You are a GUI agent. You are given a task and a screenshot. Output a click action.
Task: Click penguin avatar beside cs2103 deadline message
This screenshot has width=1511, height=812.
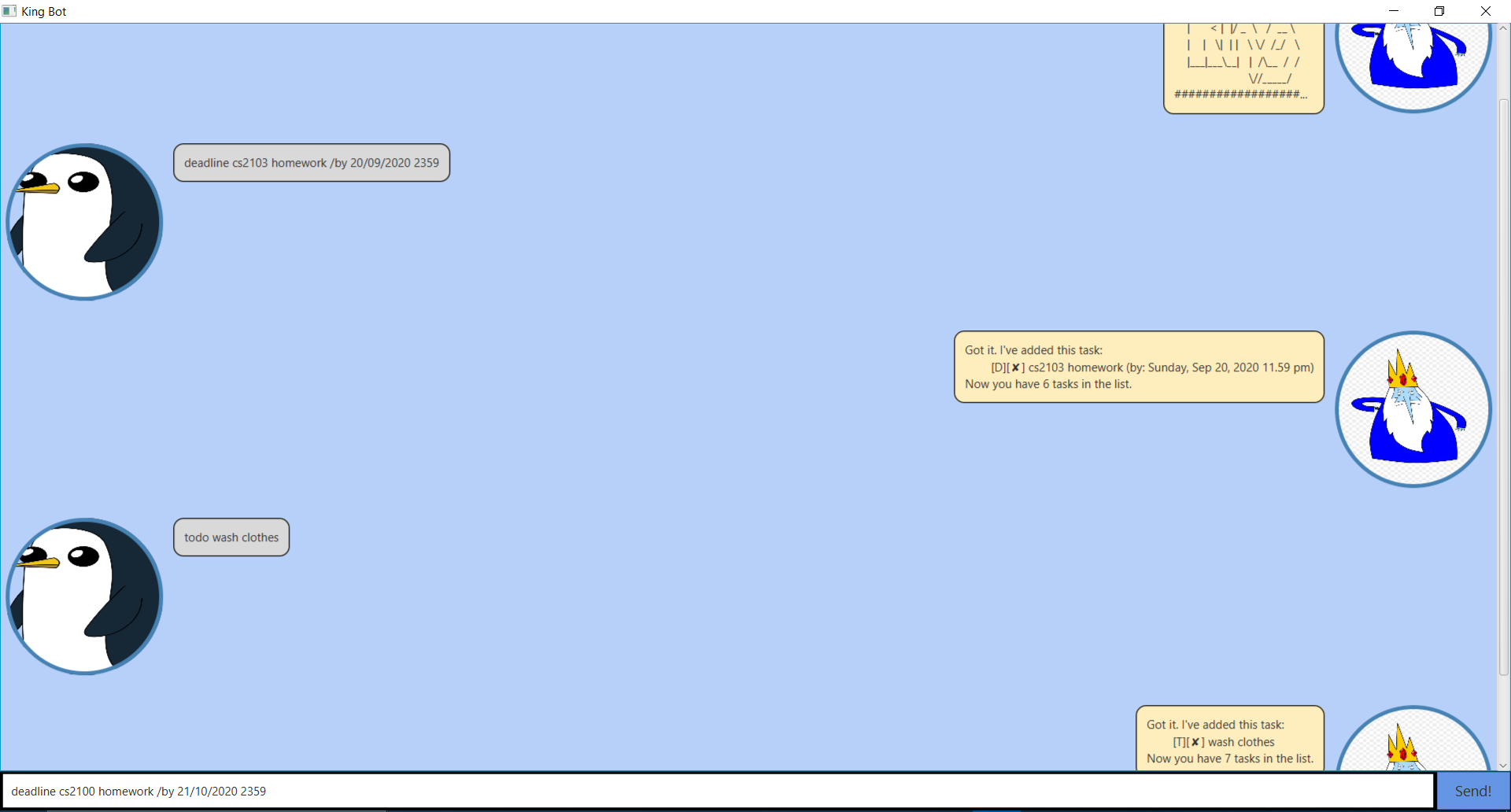(84, 222)
